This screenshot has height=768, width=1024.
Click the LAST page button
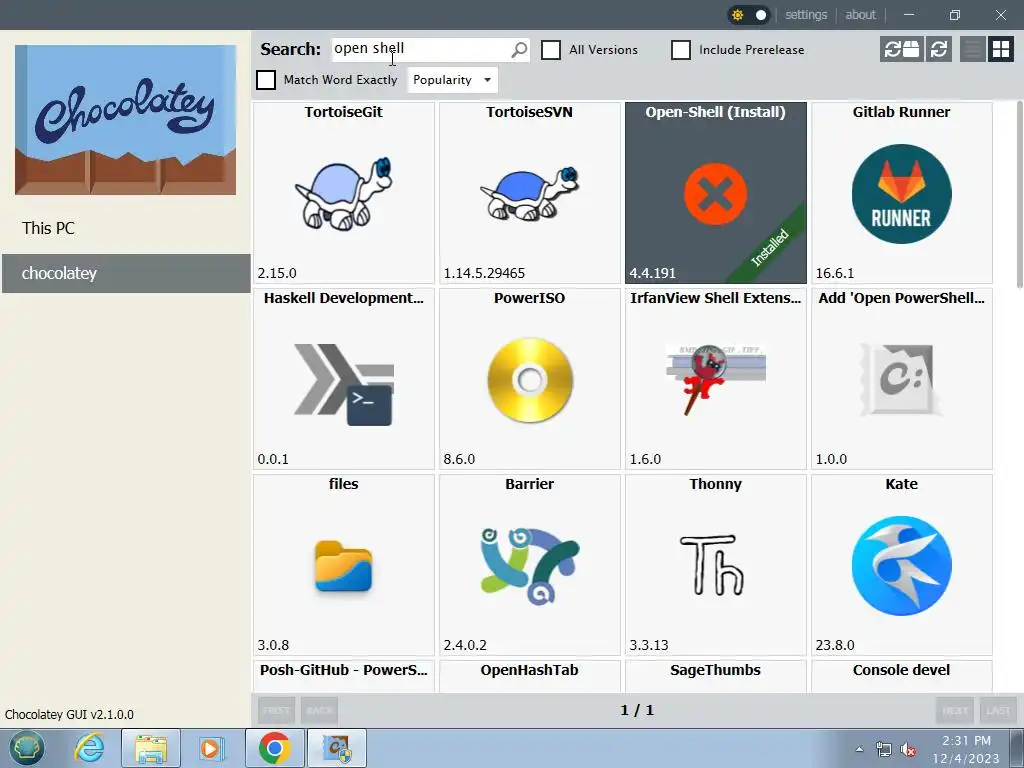pos(998,711)
